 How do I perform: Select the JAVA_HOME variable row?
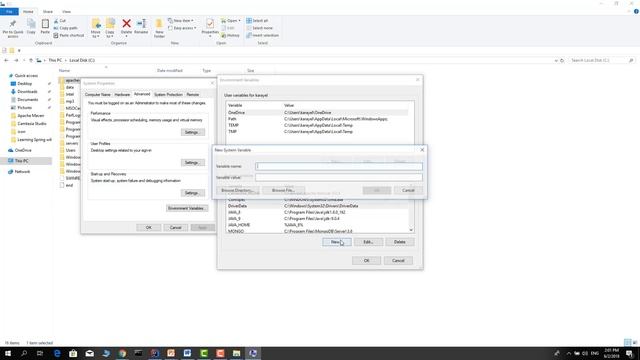tap(318, 225)
